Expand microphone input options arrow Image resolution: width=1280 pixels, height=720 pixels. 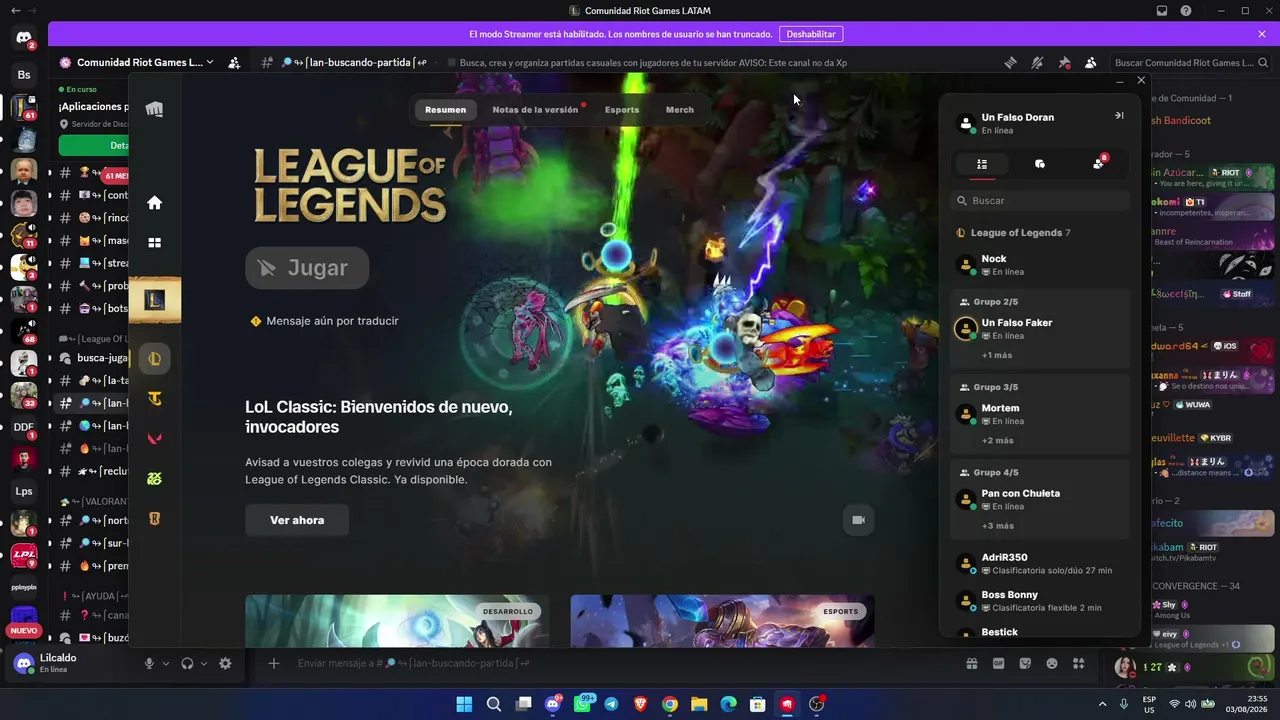(x=166, y=663)
